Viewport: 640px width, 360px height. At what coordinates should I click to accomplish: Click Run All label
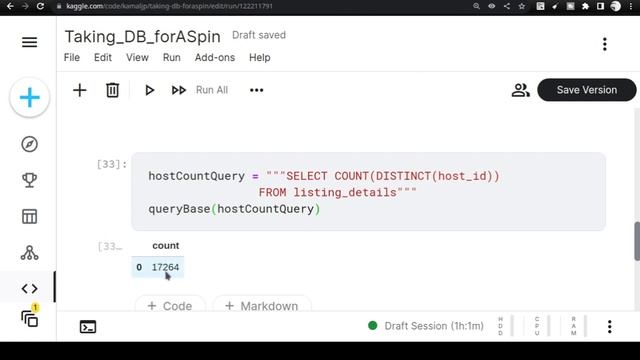[212, 90]
